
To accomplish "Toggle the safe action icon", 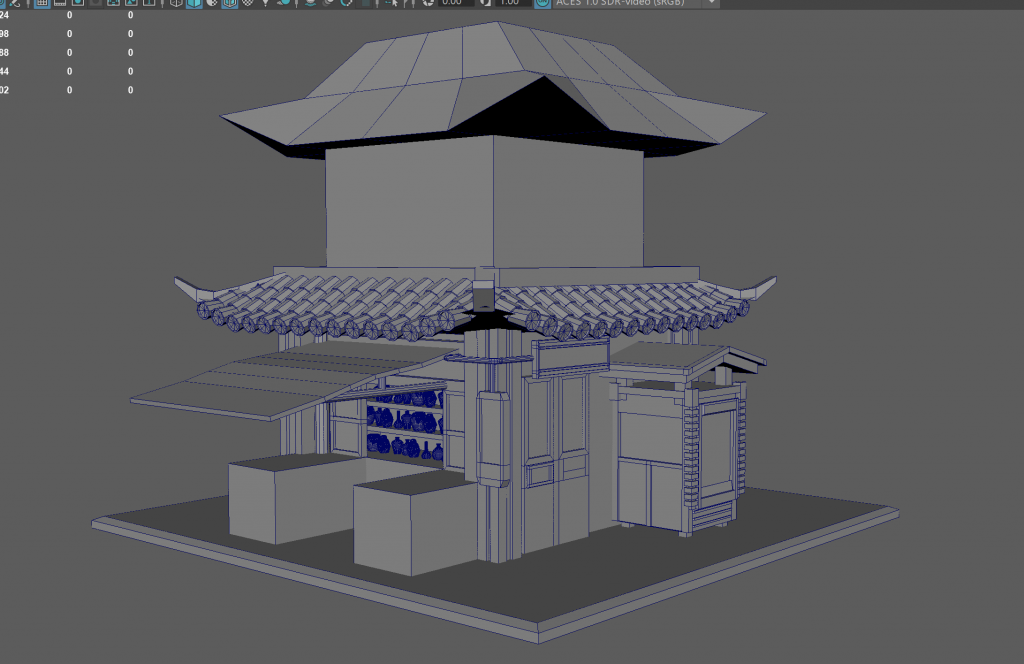I will click(x=131, y=3).
